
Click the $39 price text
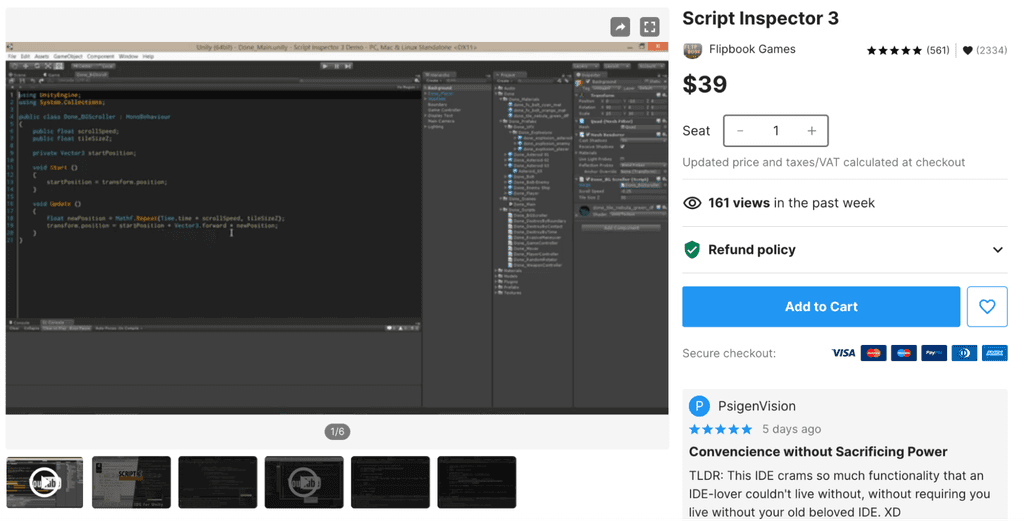pos(705,84)
